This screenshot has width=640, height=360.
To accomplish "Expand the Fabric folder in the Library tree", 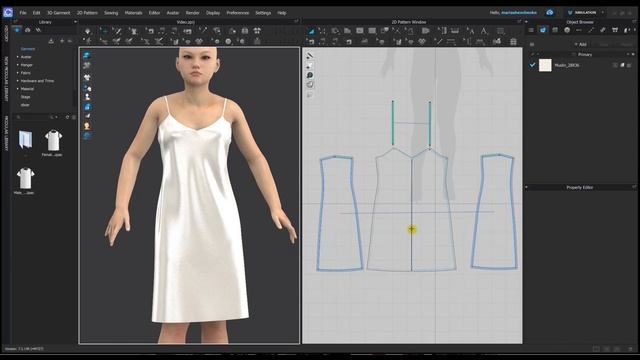I will (18, 73).
